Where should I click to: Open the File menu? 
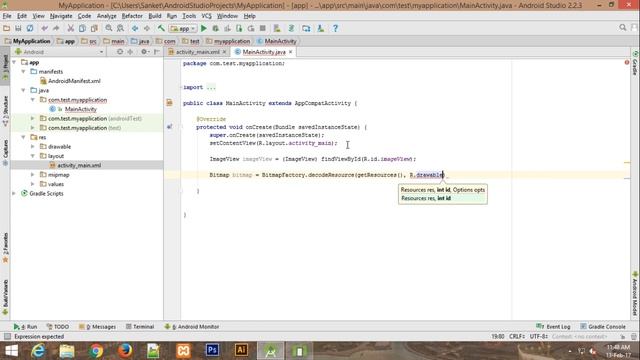tap(7, 16)
